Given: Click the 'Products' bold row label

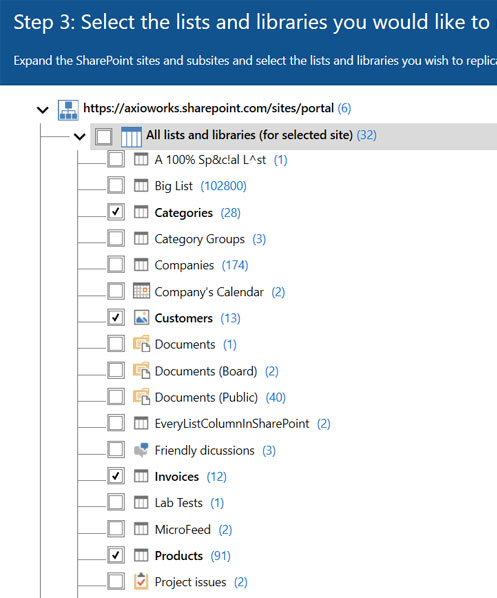Looking at the screenshot, I should [x=179, y=556].
